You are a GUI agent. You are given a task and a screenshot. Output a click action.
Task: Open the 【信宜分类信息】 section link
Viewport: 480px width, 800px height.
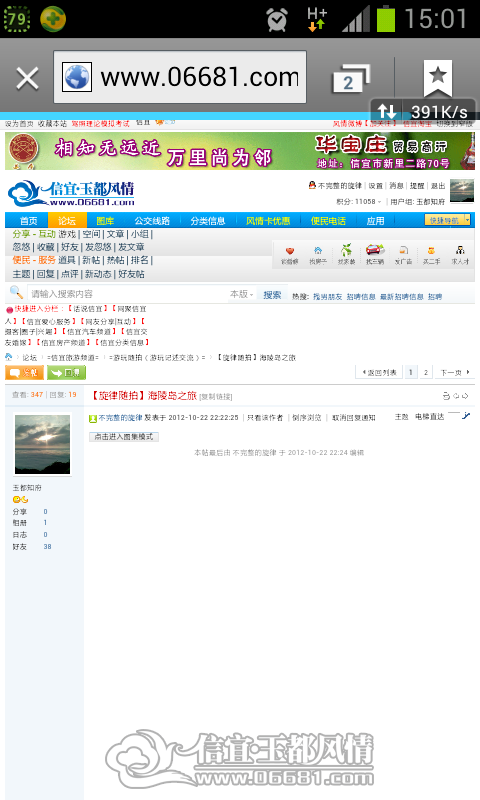122,342
